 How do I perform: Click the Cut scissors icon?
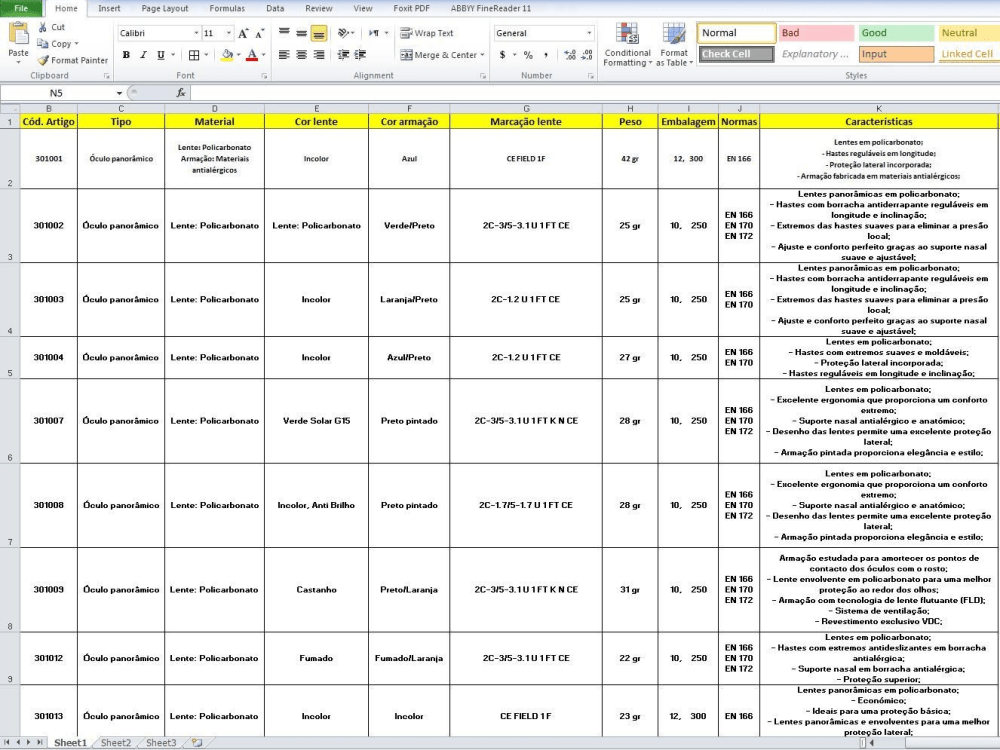tap(42, 27)
